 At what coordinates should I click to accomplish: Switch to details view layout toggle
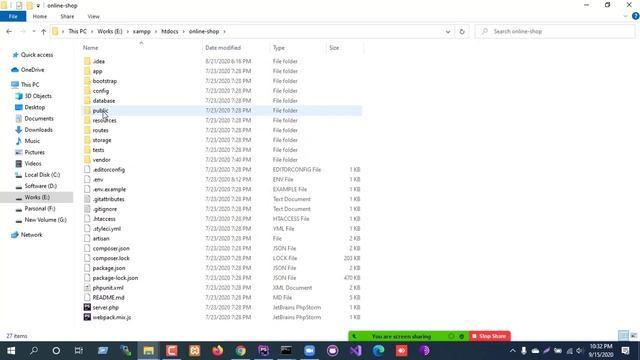point(623,336)
